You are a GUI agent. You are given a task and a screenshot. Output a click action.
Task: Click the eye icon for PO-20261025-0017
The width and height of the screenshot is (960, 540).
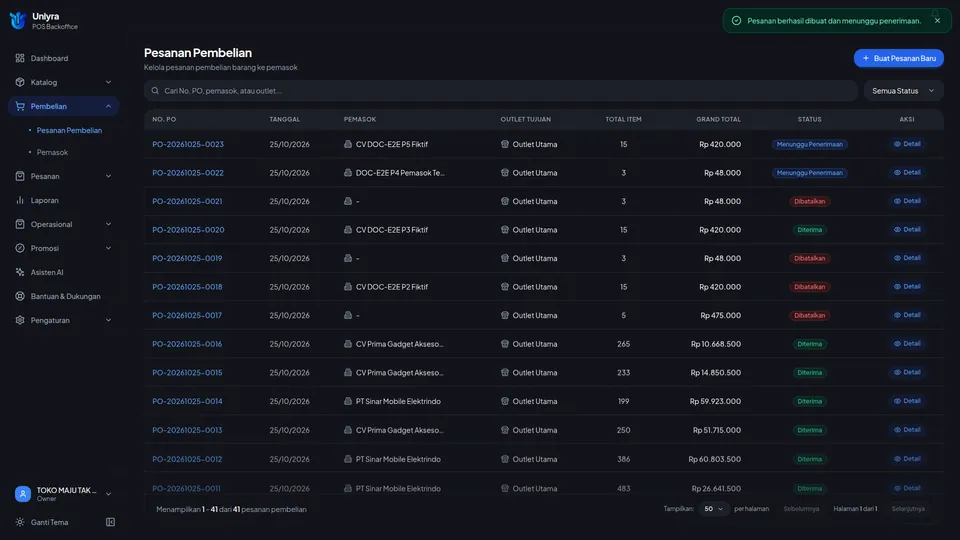point(897,315)
